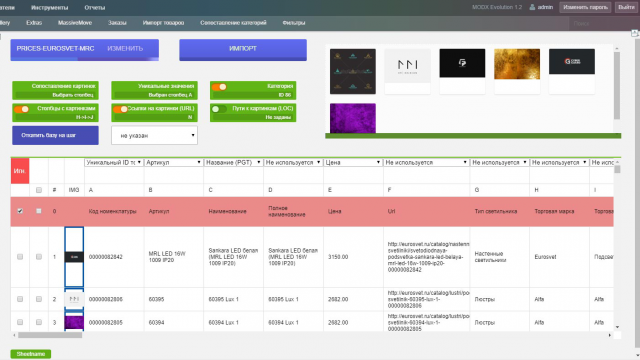Click the Сопоставление картинок button
Image resolution: width=640 pixels, height=360 pixels.
point(55,90)
